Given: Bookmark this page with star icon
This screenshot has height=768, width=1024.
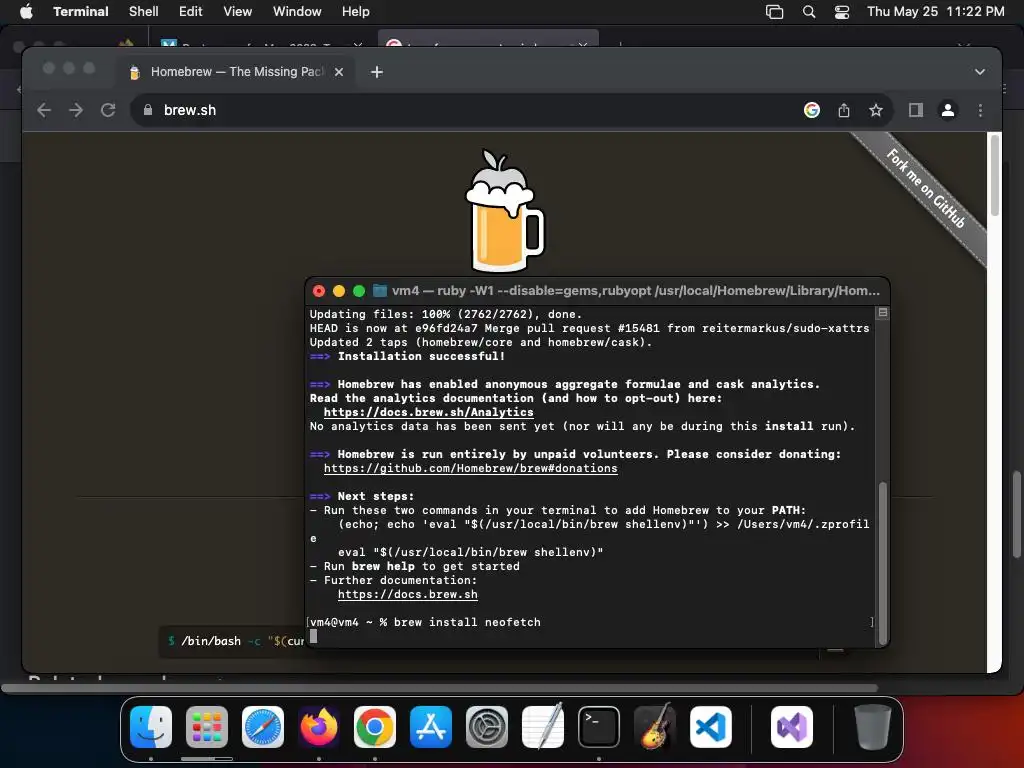Looking at the screenshot, I should click(876, 110).
